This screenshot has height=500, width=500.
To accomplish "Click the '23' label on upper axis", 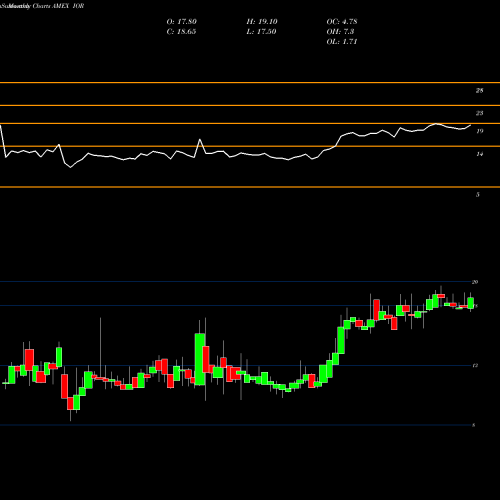I will [479, 113].
